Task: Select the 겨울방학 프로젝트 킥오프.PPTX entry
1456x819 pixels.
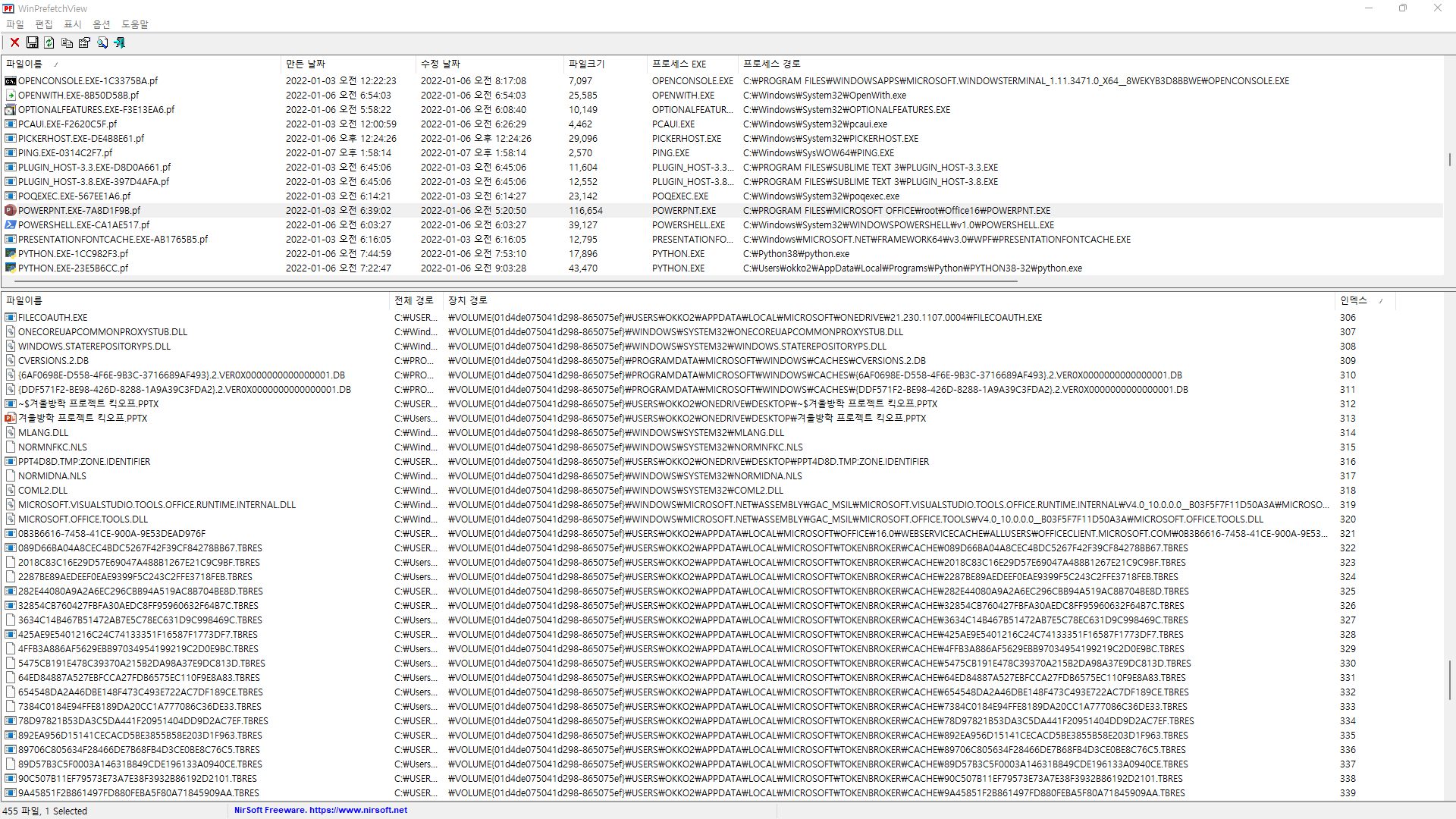Action: pos(83,419)
